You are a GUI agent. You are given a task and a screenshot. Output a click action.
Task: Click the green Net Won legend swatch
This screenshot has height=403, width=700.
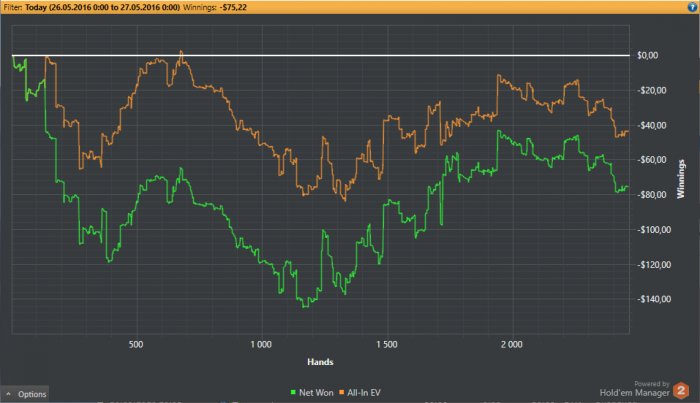point(293,392)
